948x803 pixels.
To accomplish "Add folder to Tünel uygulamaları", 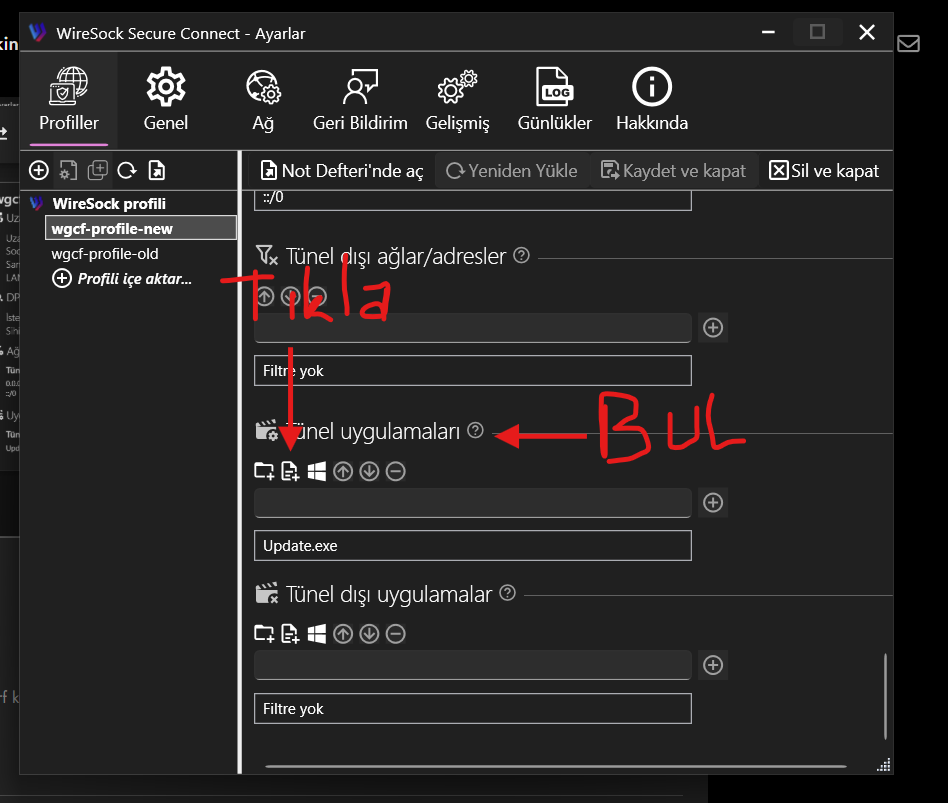I will 264,471.
